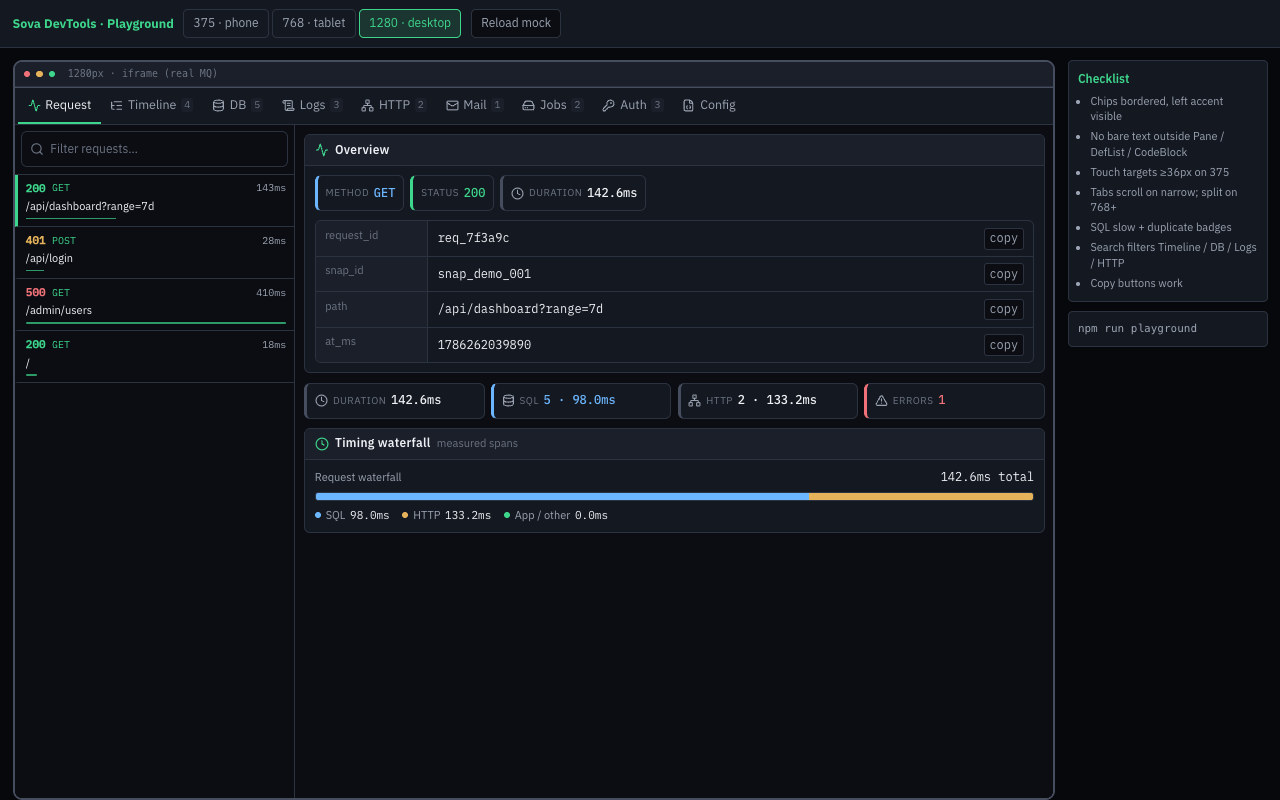The image size is (1280, 800).
Task: Click the METHOD GET chip
Action: click(x=360, y=193)
